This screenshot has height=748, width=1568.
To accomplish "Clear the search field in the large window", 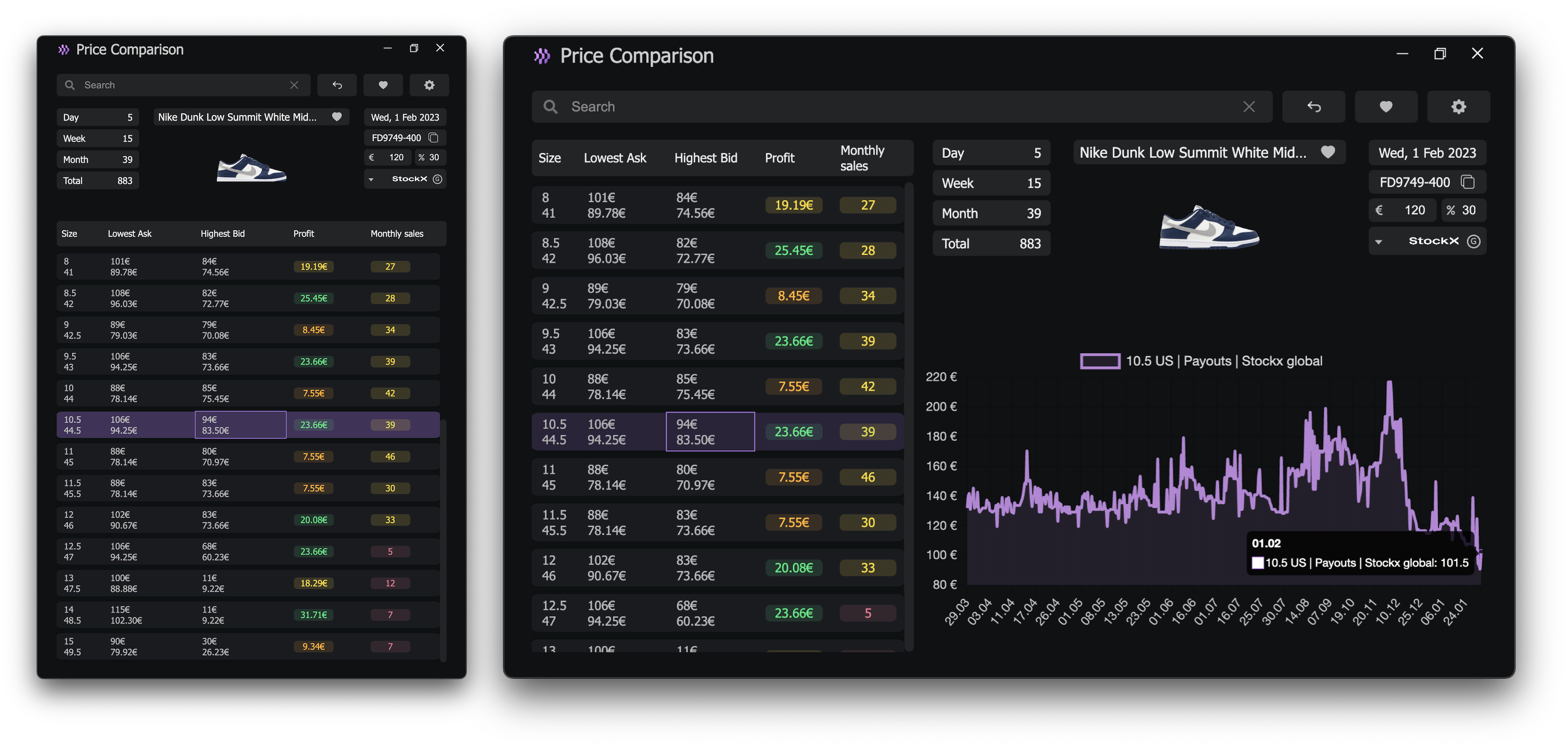I will tap(1248, 107).
